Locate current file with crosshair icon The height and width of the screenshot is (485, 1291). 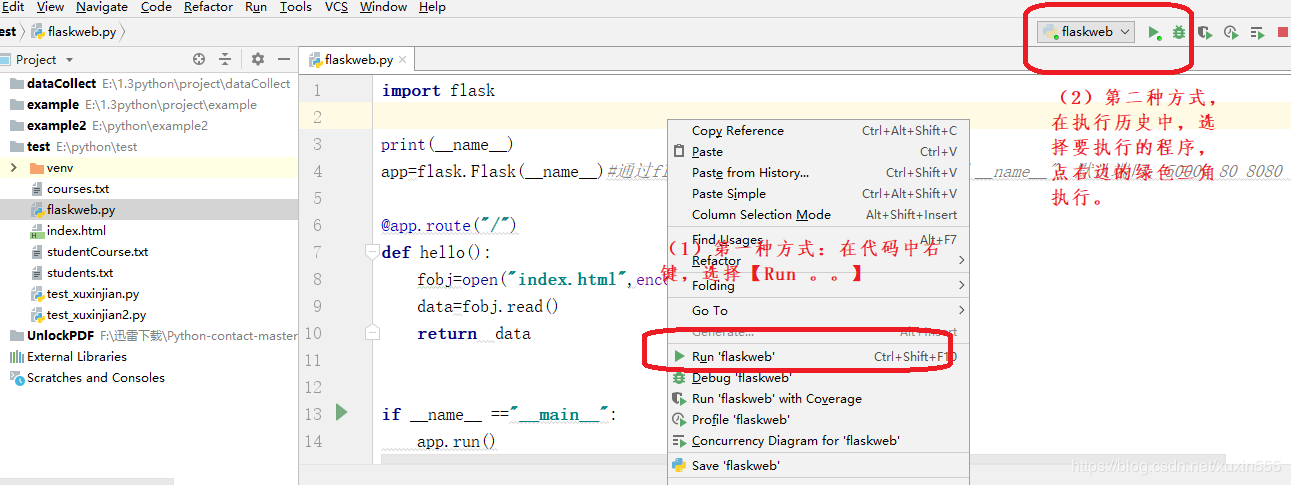click(199, 59)
